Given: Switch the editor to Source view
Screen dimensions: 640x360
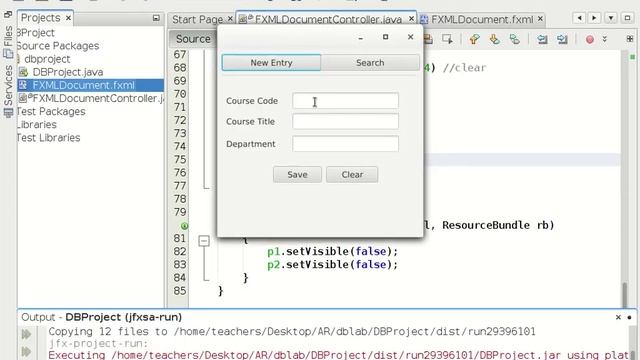Looking at the screenshot, I should [x=193, y=39].
